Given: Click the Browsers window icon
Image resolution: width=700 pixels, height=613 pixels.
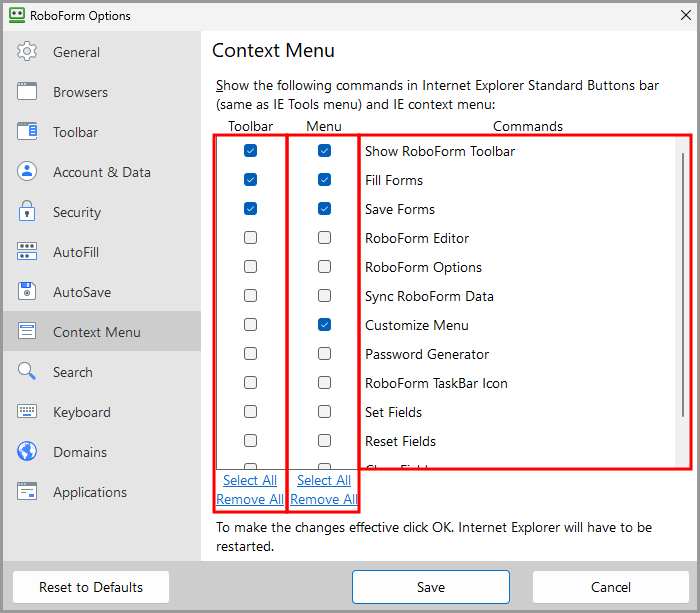Looking at the screenshot, I should (x=27, y=91).
